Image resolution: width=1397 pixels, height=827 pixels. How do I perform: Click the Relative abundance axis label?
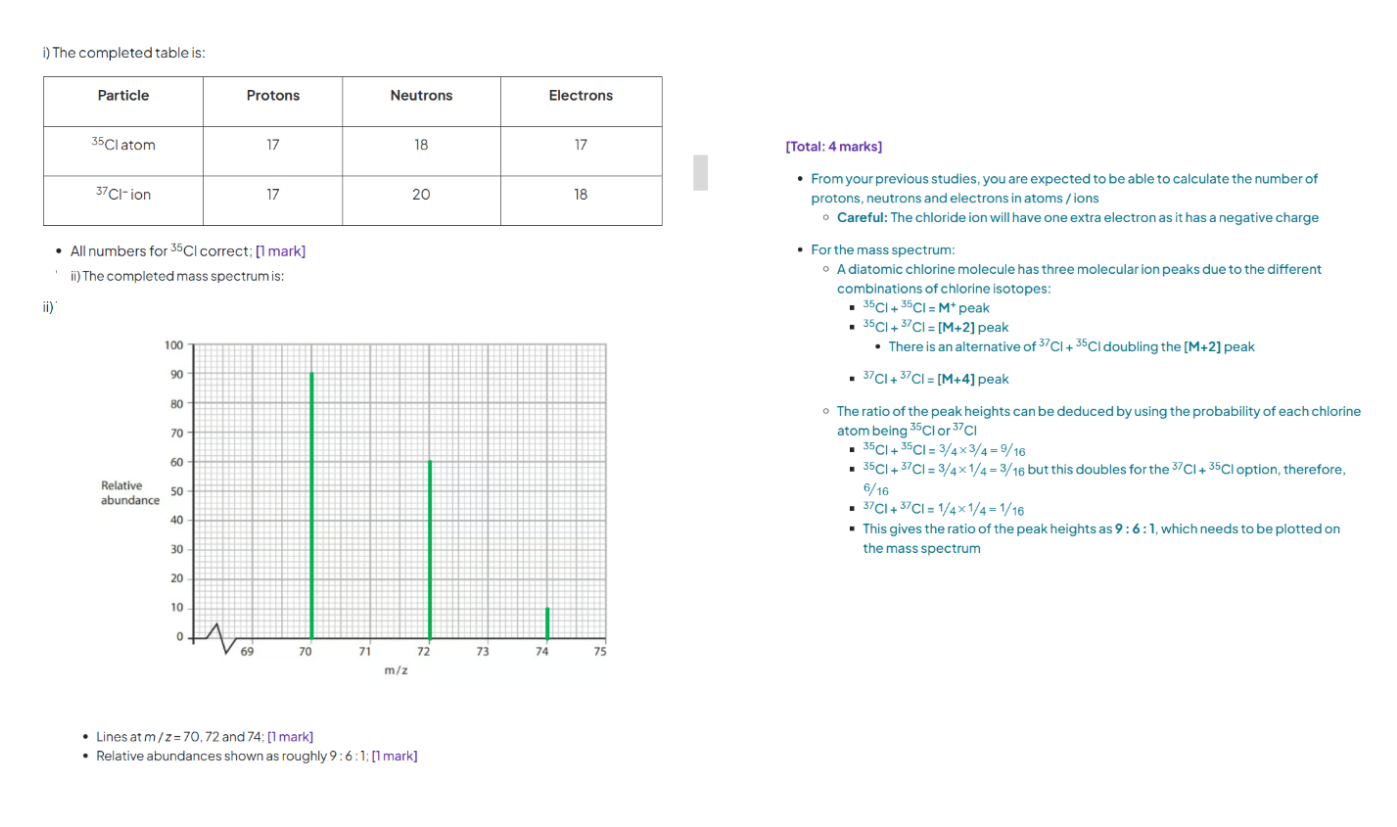coord(129,493)
